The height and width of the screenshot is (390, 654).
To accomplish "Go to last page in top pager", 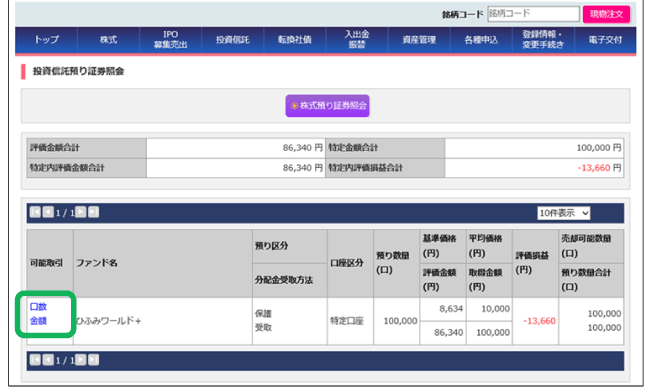I will (93, 212).
